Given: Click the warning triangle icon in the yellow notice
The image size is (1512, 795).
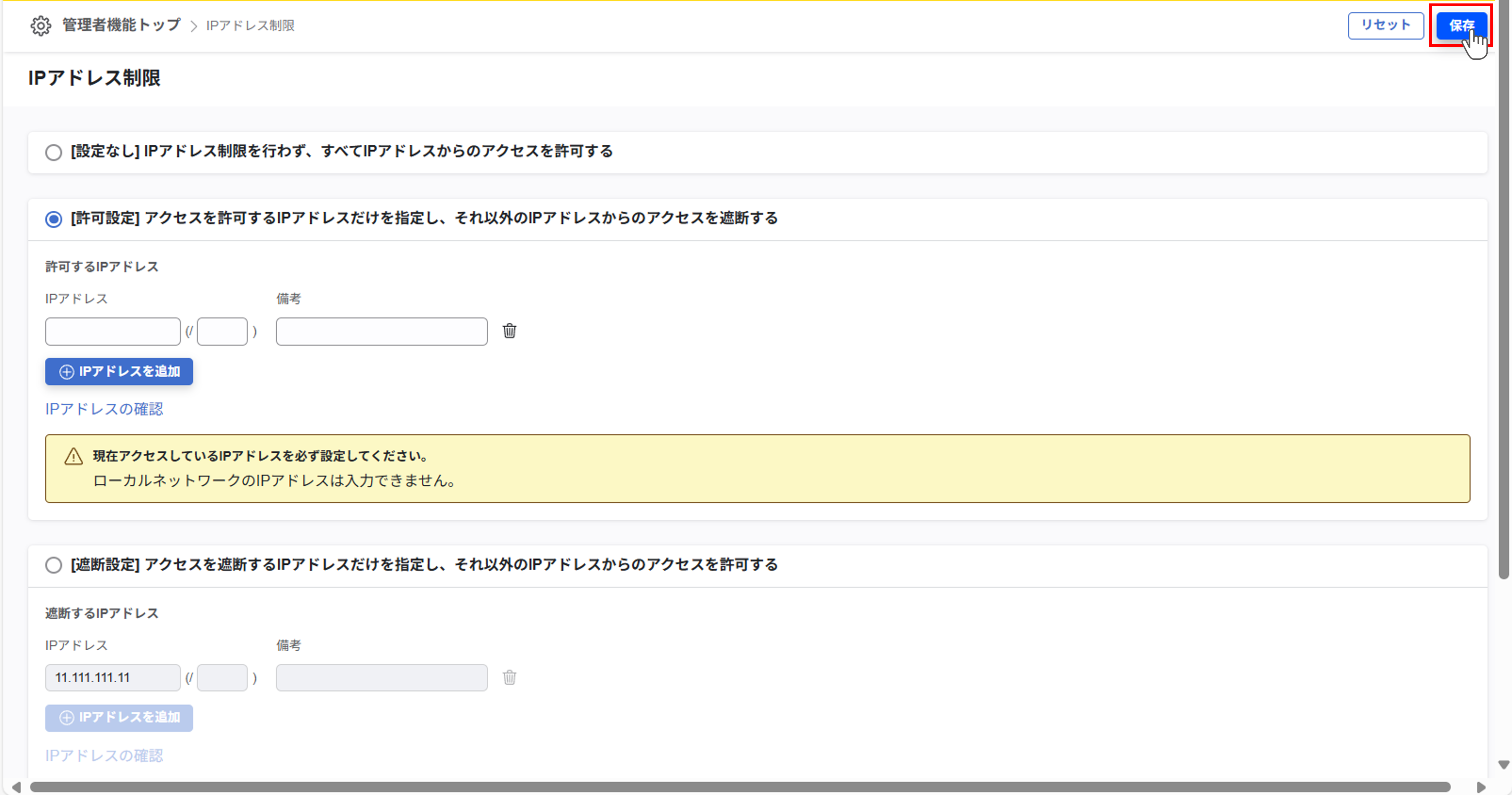Looking at the screenshot, I should (x=74, y=456).
